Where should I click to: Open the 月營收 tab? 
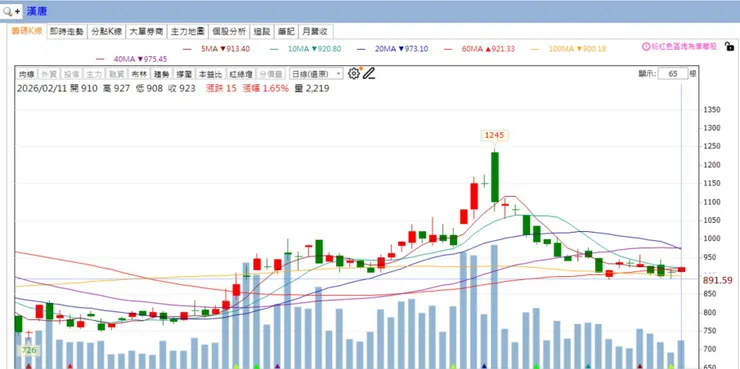pos(316,32)
